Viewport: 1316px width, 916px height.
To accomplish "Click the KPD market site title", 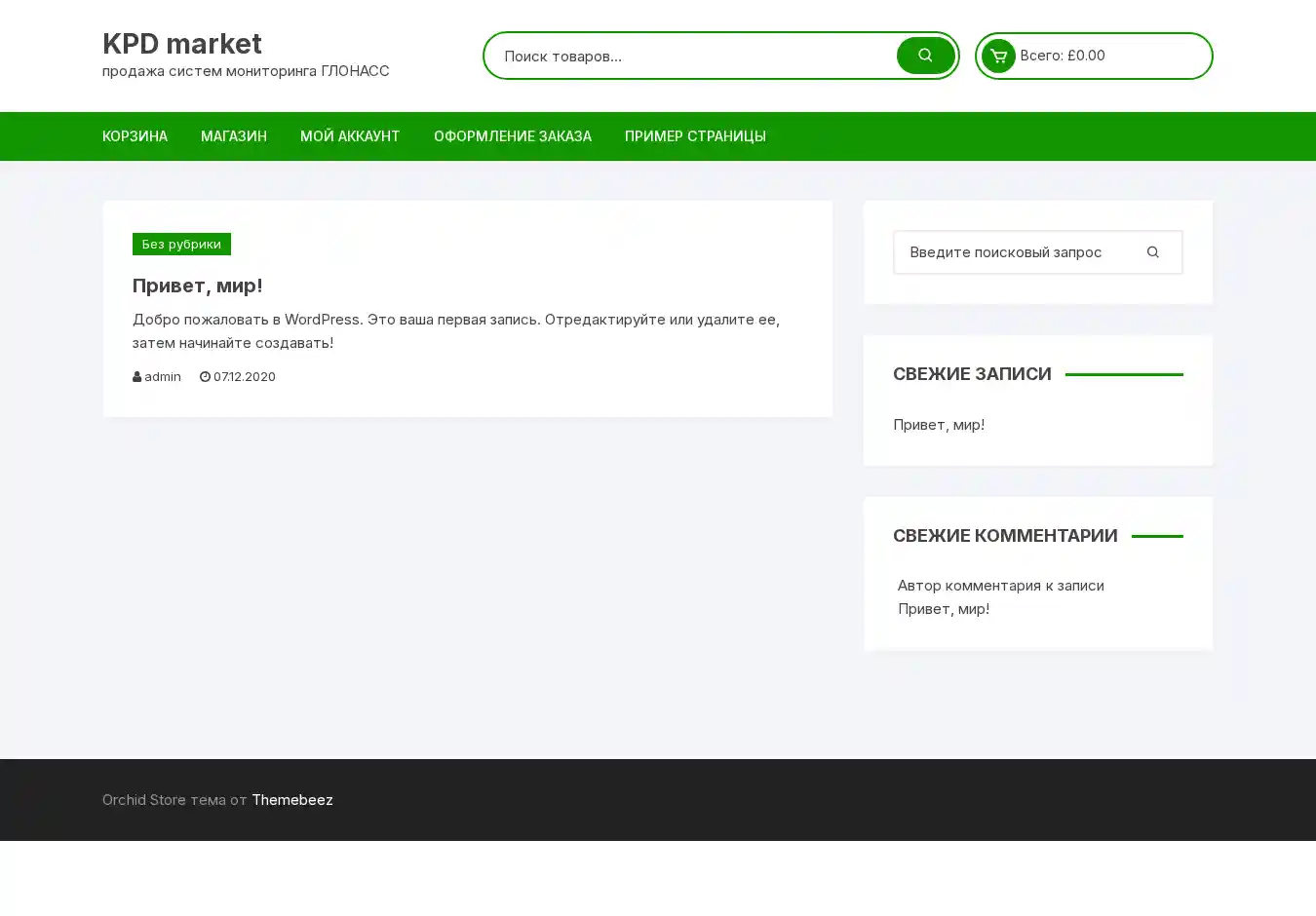I will (182, 44).
